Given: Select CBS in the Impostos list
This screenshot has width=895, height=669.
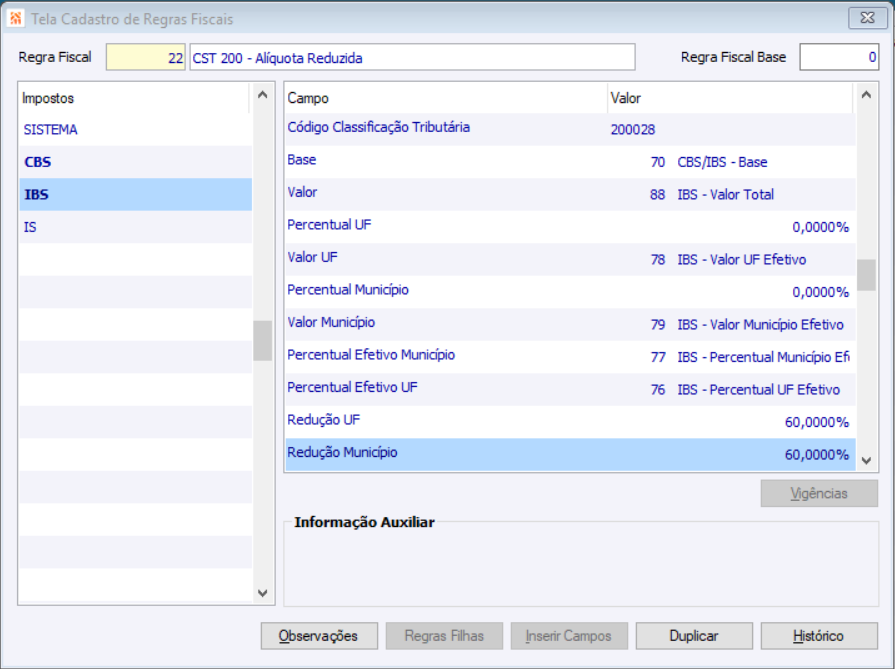Looking at the screenshot, I should click(x=135, y=162).
